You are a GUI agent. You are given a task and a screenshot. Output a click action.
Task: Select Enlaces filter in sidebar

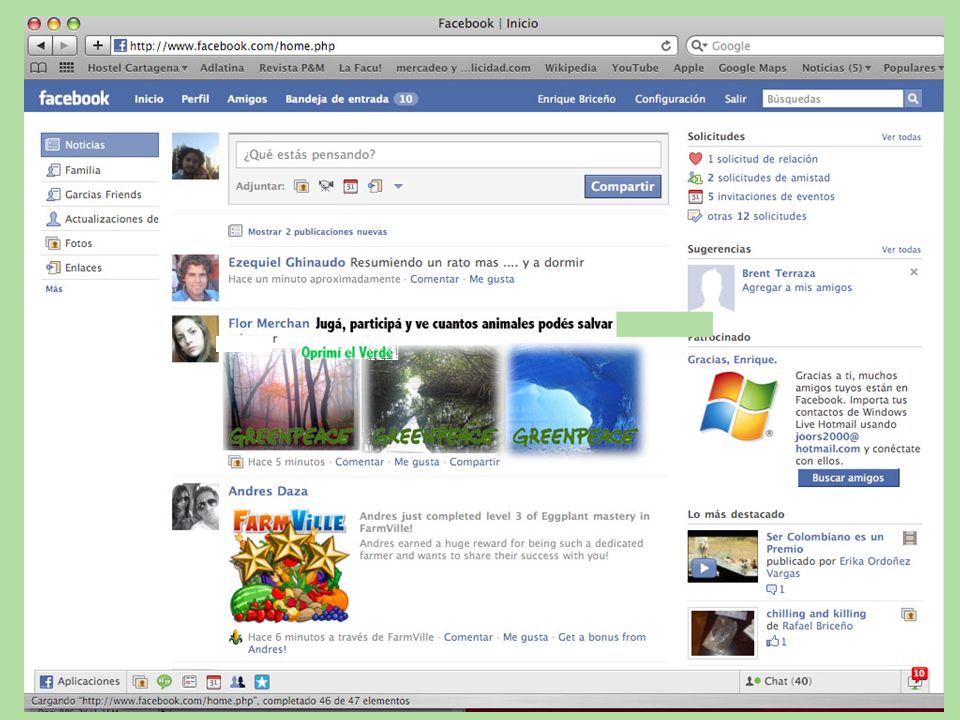pos(100,268)
